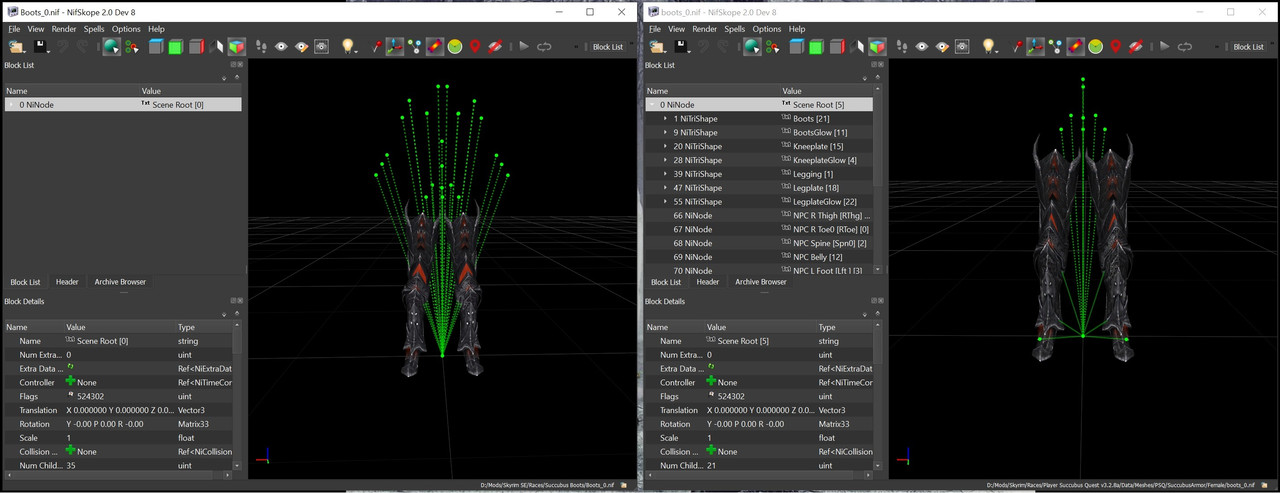Viewport: 1280px width, 493px height.
Task: Select top view blue cube, left window
Action: [154, 46]
